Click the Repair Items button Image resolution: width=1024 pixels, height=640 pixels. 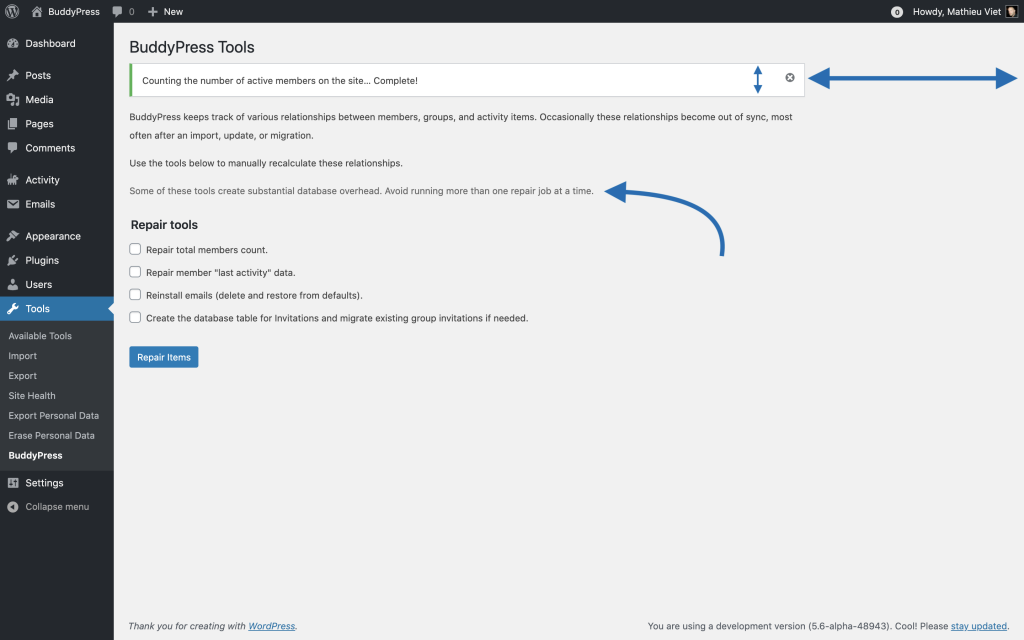(x=164, y=357)
